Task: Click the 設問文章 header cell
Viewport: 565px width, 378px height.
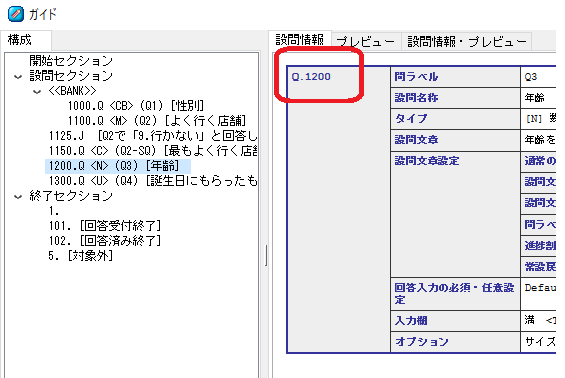Action: (456, 140)
